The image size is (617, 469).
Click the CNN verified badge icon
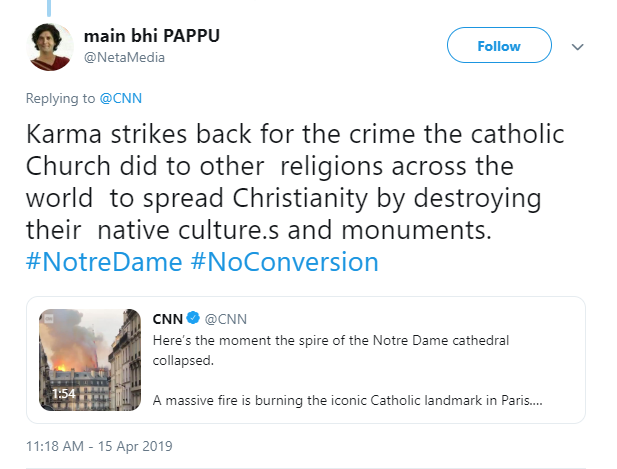193,320
